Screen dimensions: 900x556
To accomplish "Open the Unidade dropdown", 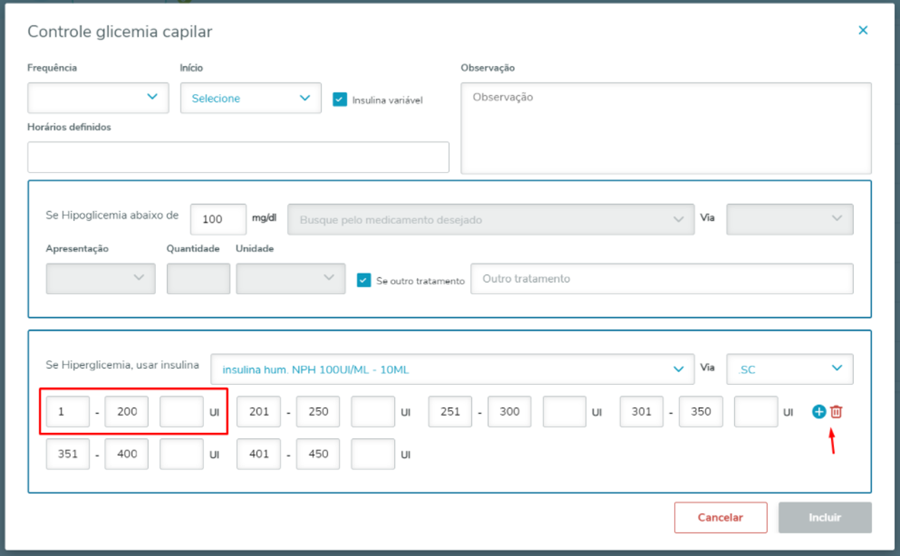I will coord(290,278).
